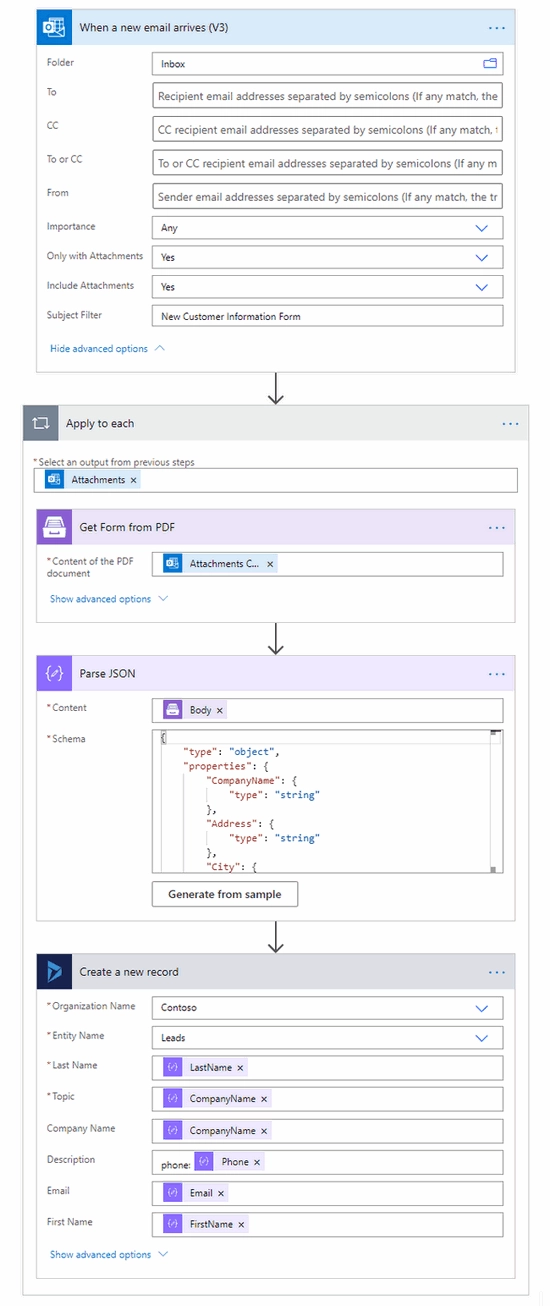Click the 'Apply to each' title
Image resolution: width=550 pixels, height=1306 pixels.
click(x=100, y=424)
